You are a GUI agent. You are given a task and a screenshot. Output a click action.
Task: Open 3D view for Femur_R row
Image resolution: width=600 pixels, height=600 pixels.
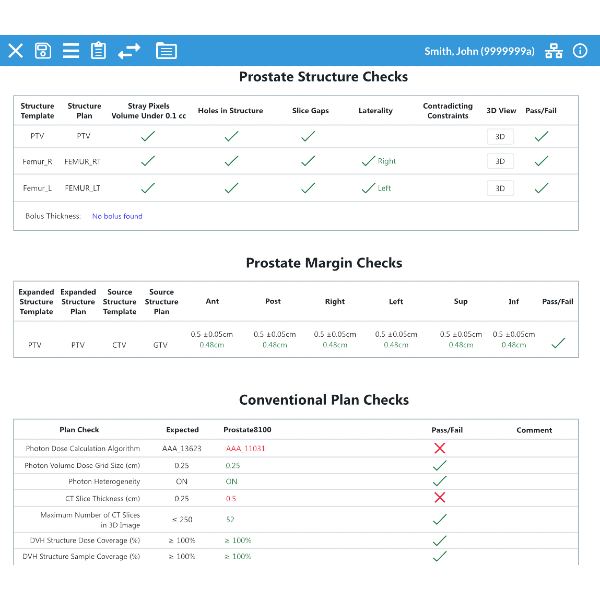pyautogui.click(x=500, y=161)
